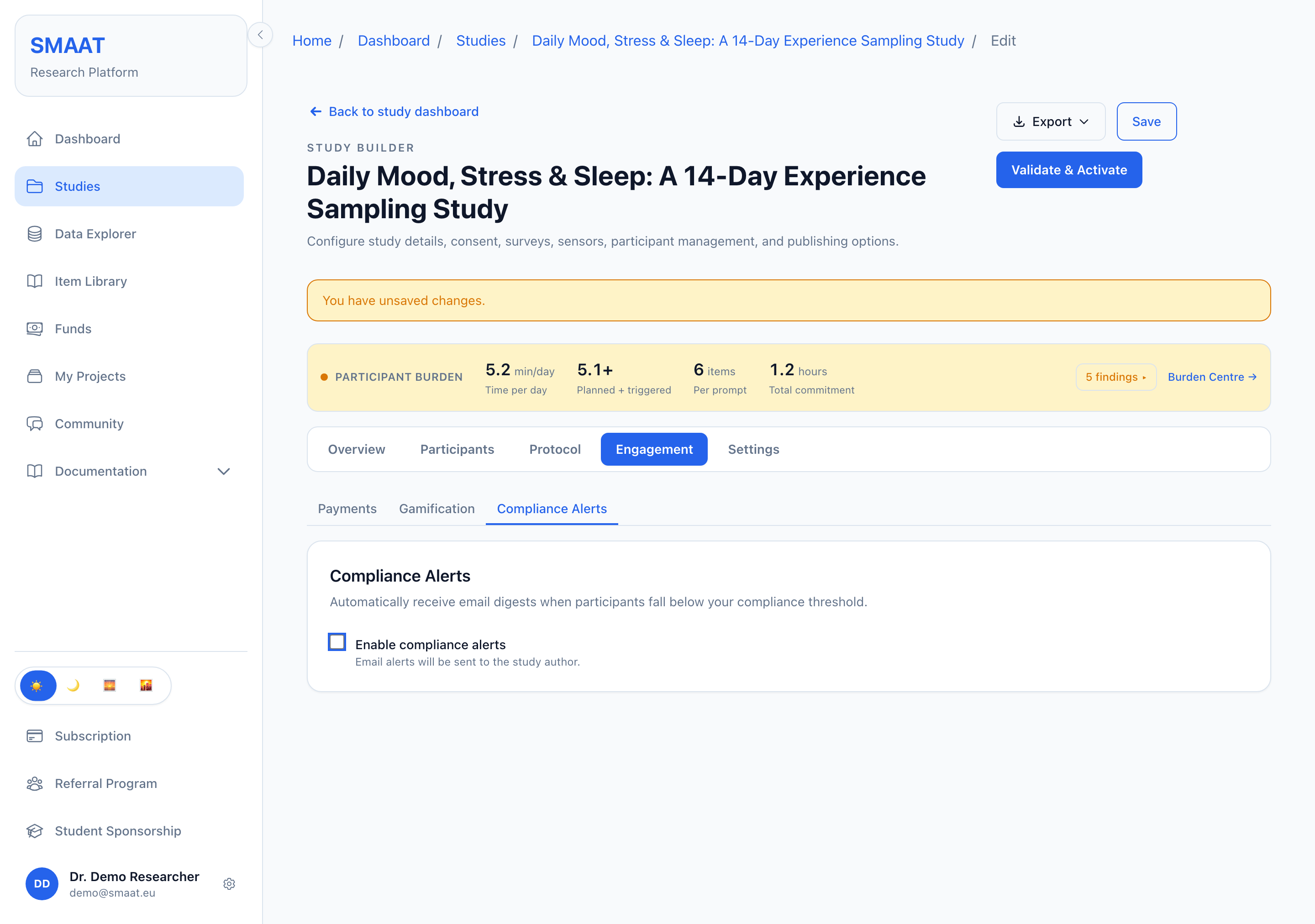Viewport: 1315px width, 924px height.
Task: Switch to dark moon theme
Action: [74, 685]
